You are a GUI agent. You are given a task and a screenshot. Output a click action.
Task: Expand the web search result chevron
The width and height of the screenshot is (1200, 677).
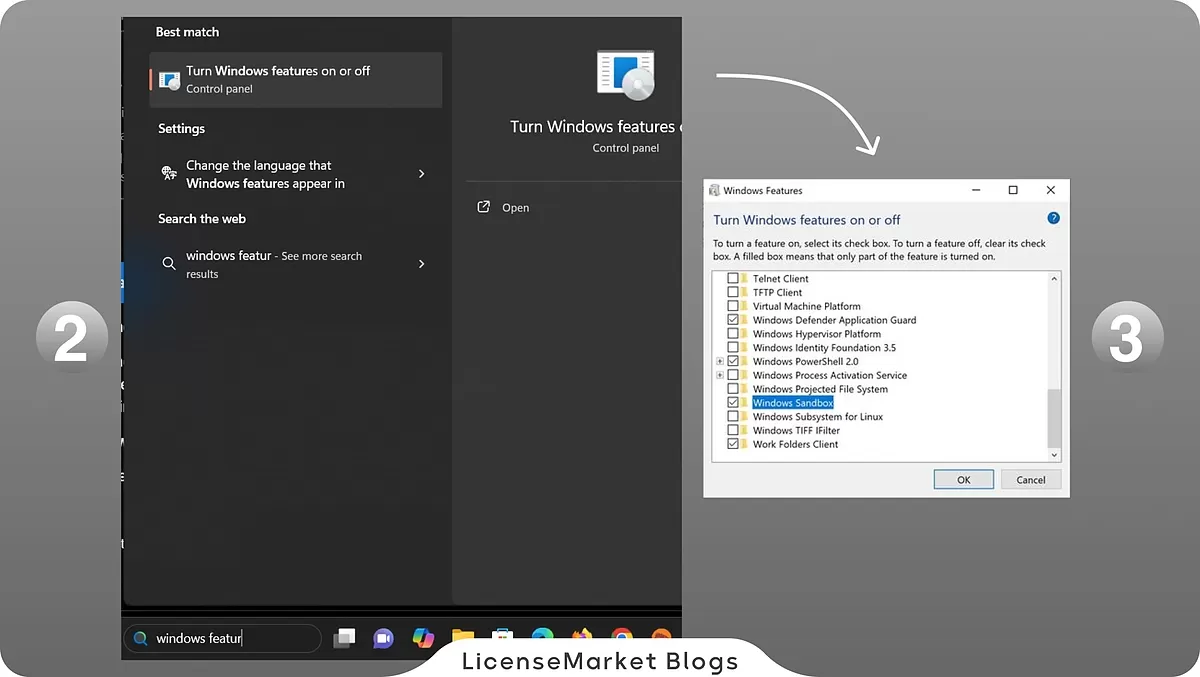pyautogui.click(x=421, y=264)
